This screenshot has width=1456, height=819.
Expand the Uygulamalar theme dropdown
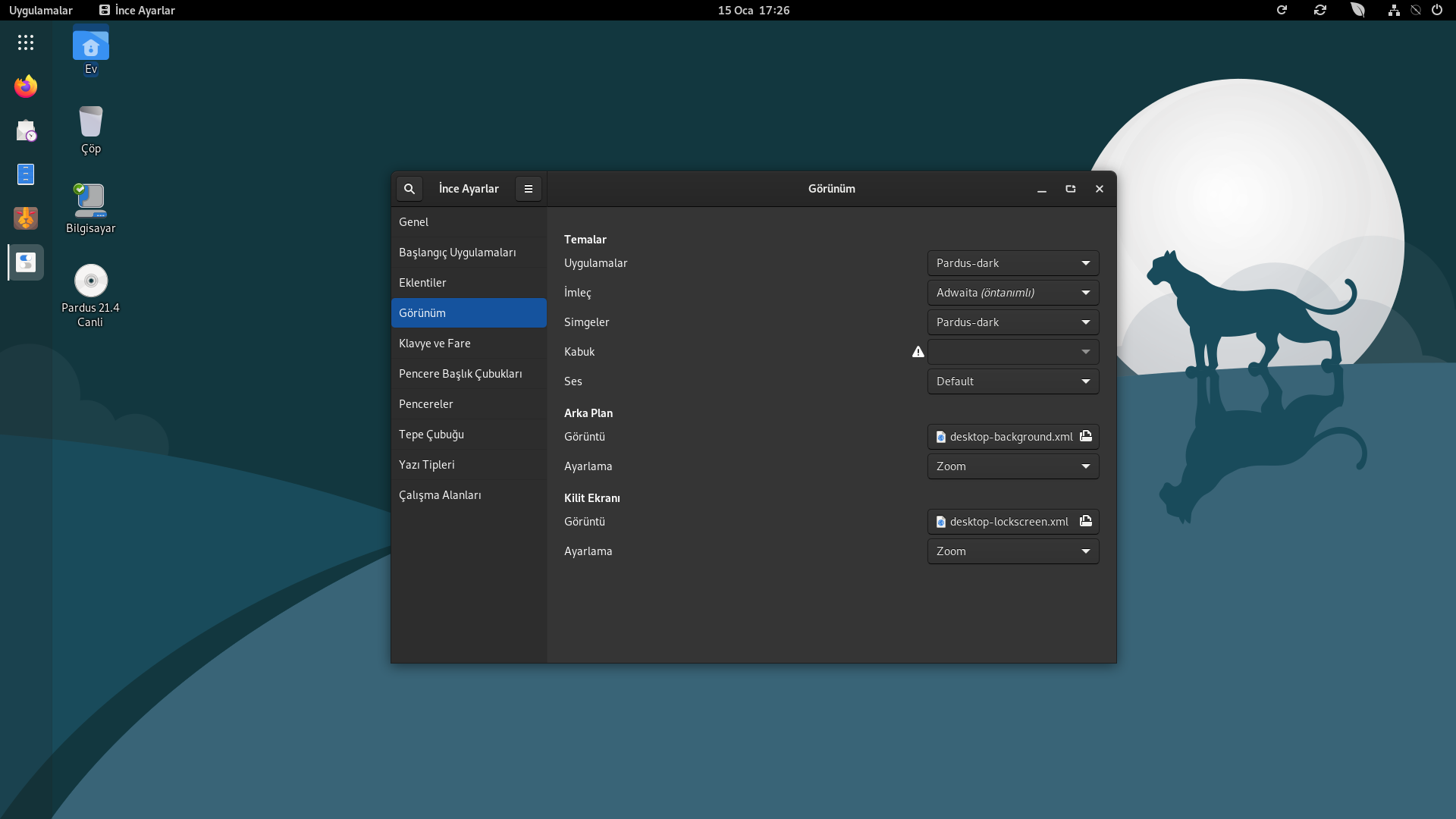(1013, 263)
